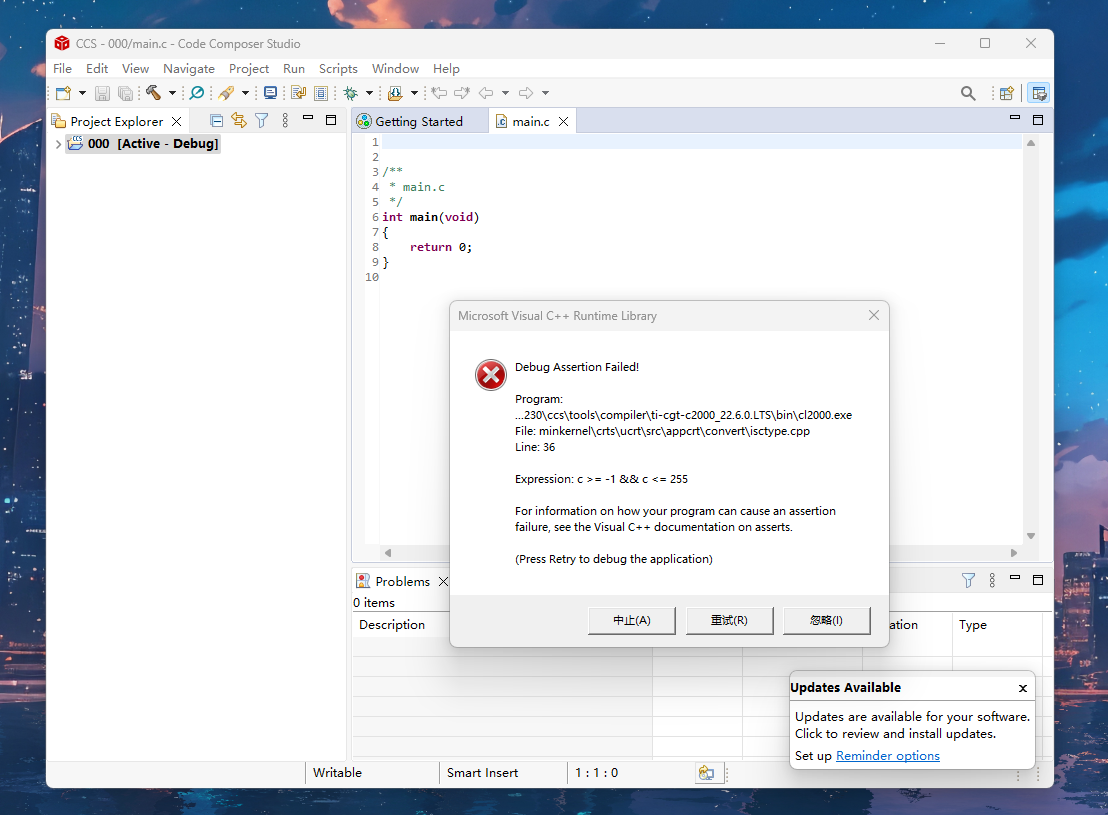
Task: Build the project with the hammer icon
Action: pyautogui.click(x=153, y=93)
